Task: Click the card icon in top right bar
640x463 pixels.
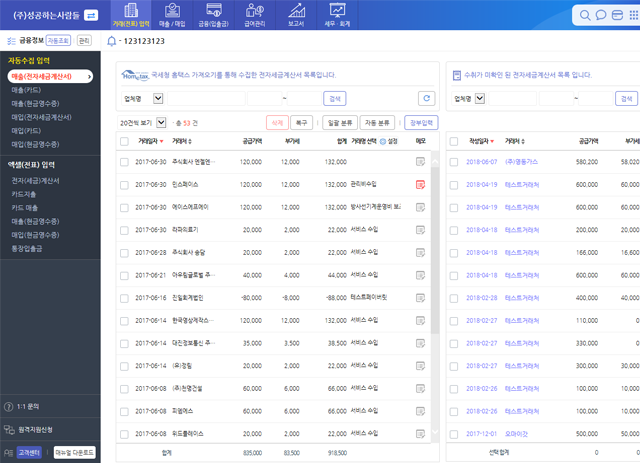Action: point(617,16)
